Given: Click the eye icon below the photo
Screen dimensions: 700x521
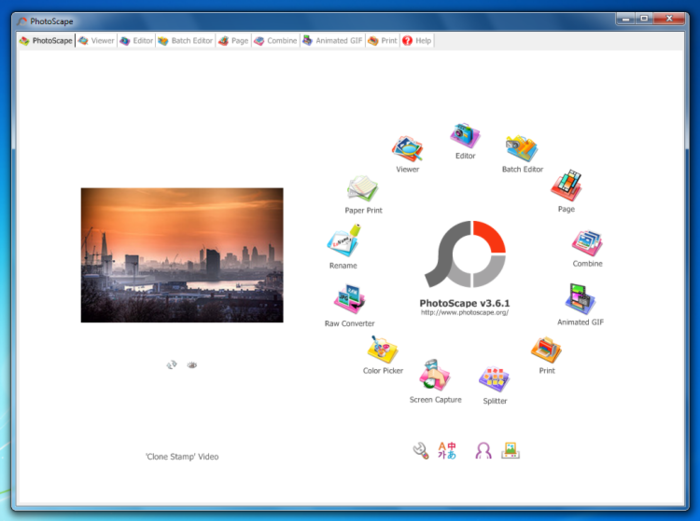Looking at the screenshot, I should click(x=192, y=365).
